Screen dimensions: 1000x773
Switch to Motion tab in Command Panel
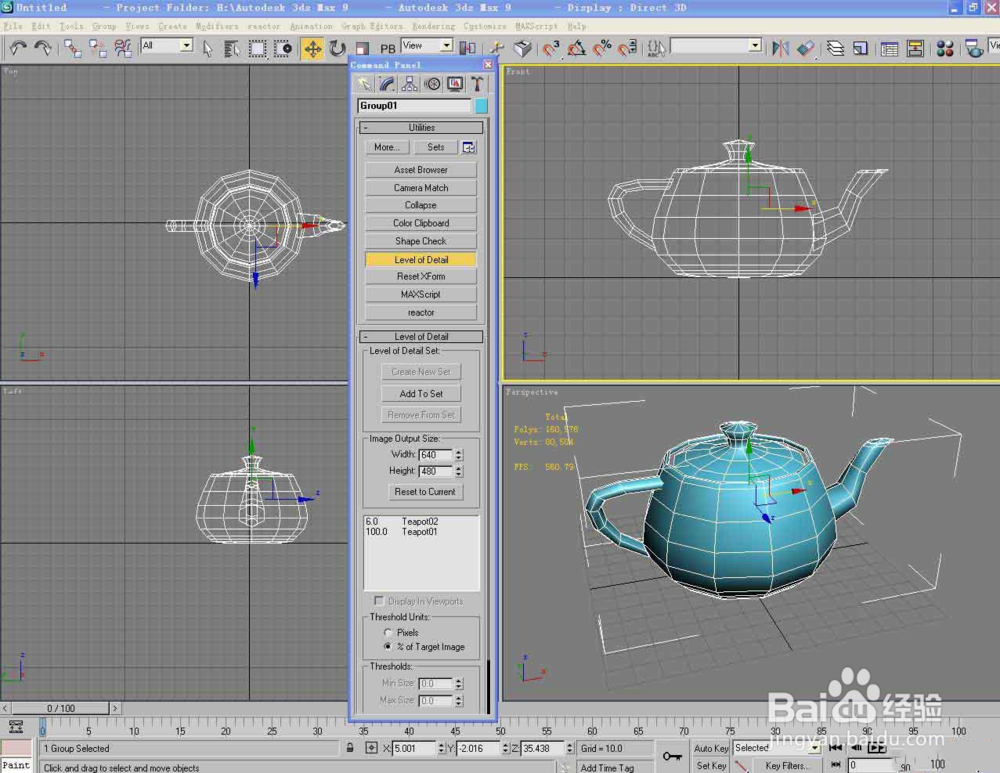pyautogui.click(x=432, y=84)
